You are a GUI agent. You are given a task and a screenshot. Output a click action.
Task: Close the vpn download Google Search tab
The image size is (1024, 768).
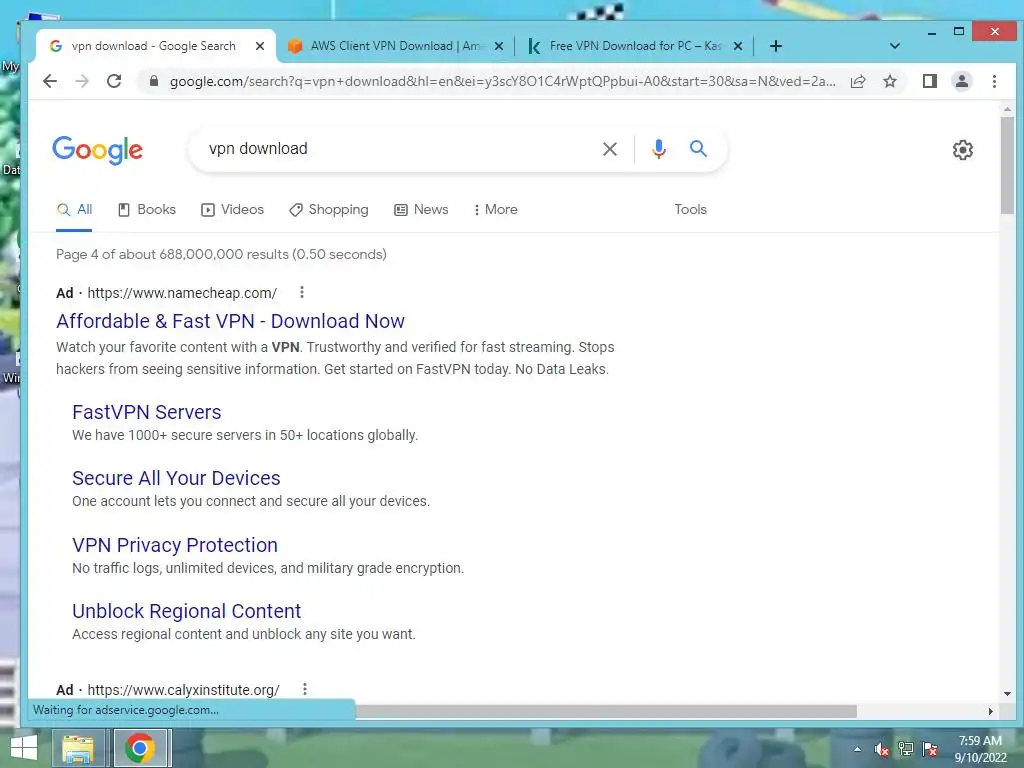pyautogui.click(x=260, y=46)
